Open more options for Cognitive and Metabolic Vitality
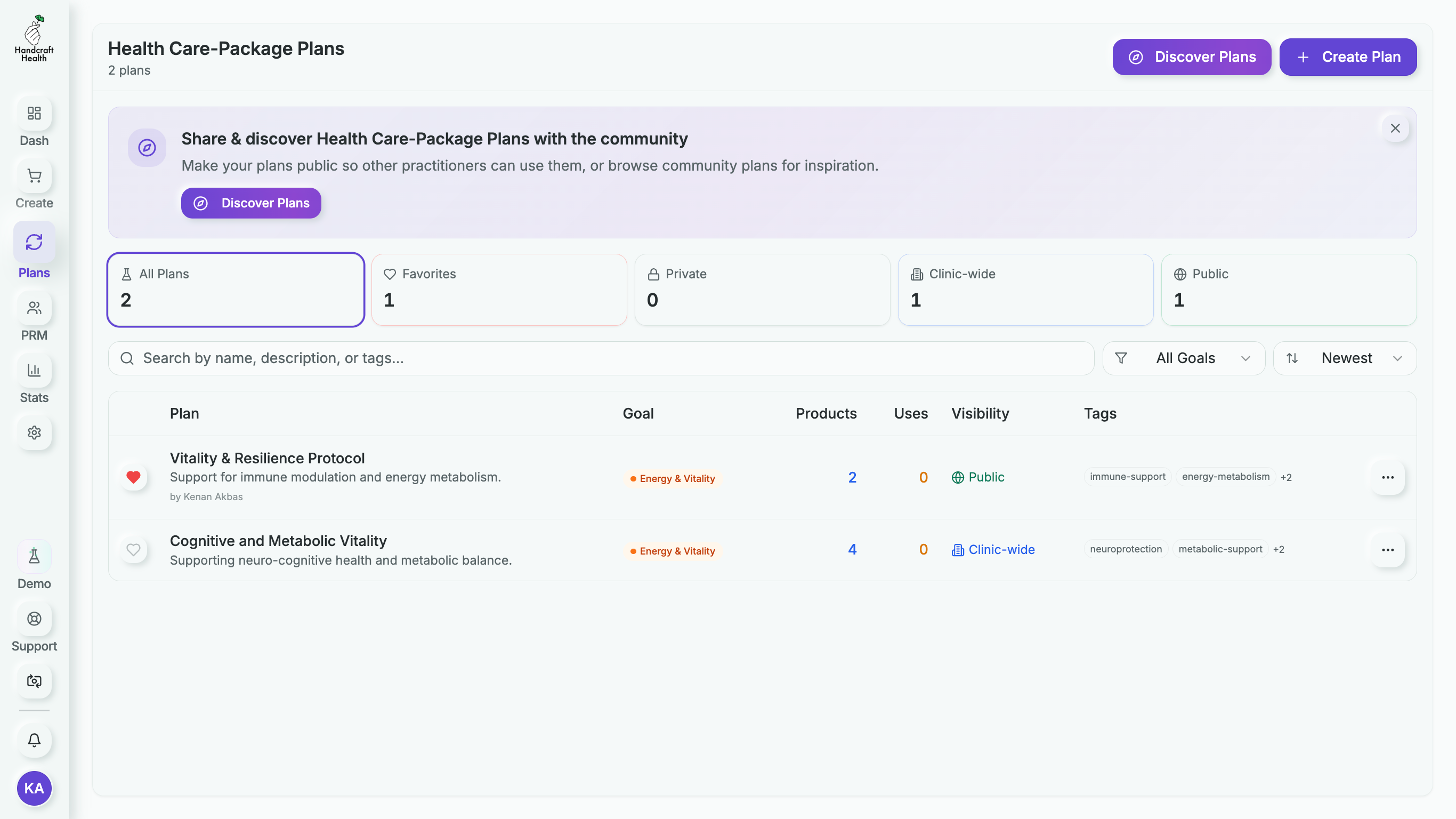 (1388, 550)
